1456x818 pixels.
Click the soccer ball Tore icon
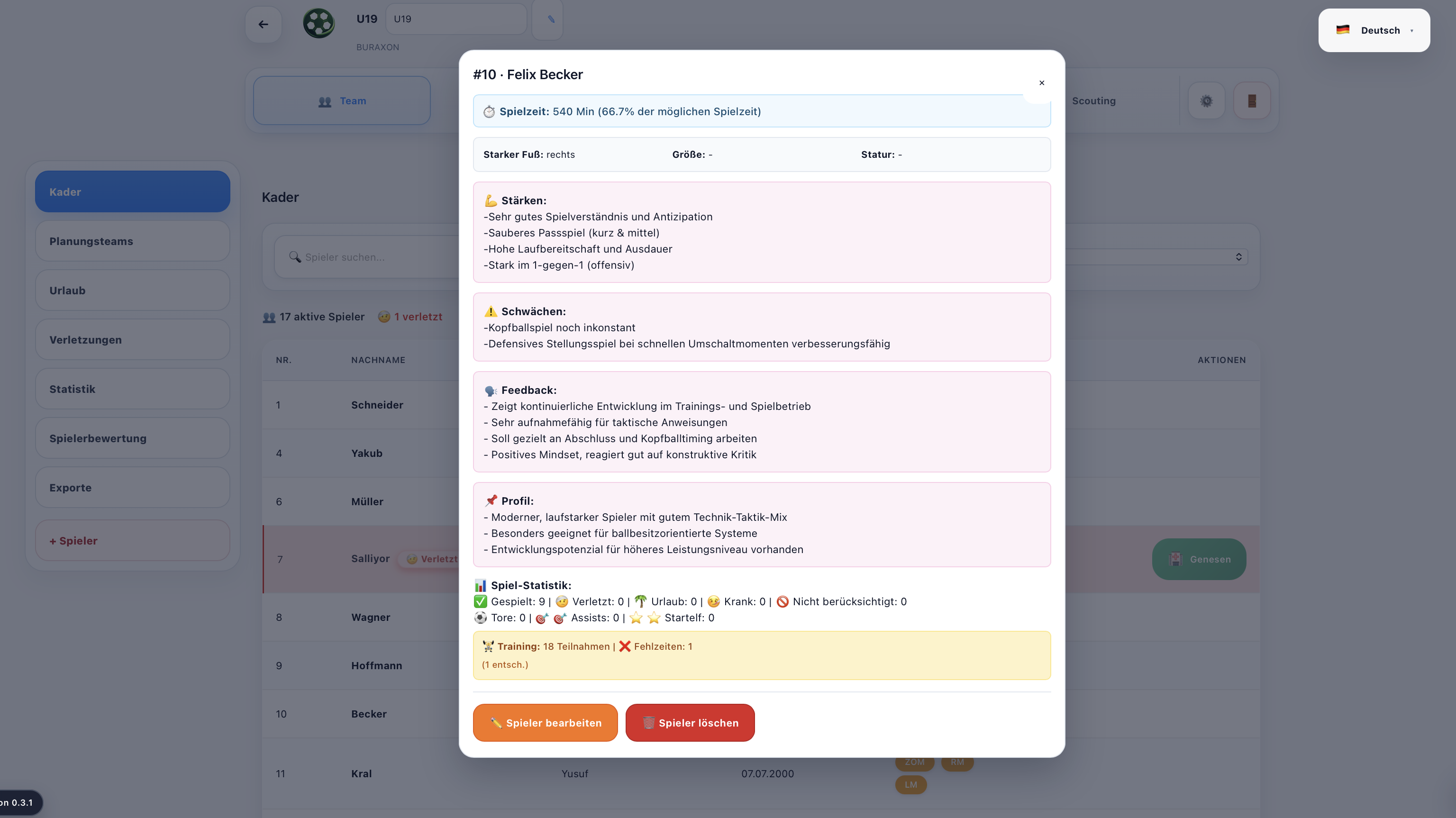pos(481,618)
